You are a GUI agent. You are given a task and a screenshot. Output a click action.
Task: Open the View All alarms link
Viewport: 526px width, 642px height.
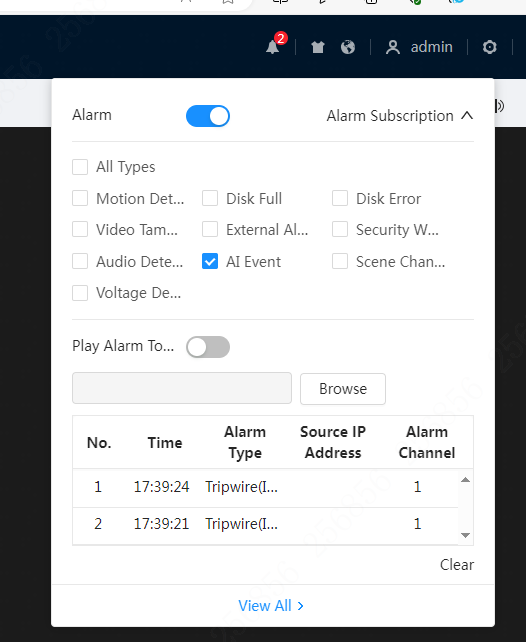(x=271, y=606)
